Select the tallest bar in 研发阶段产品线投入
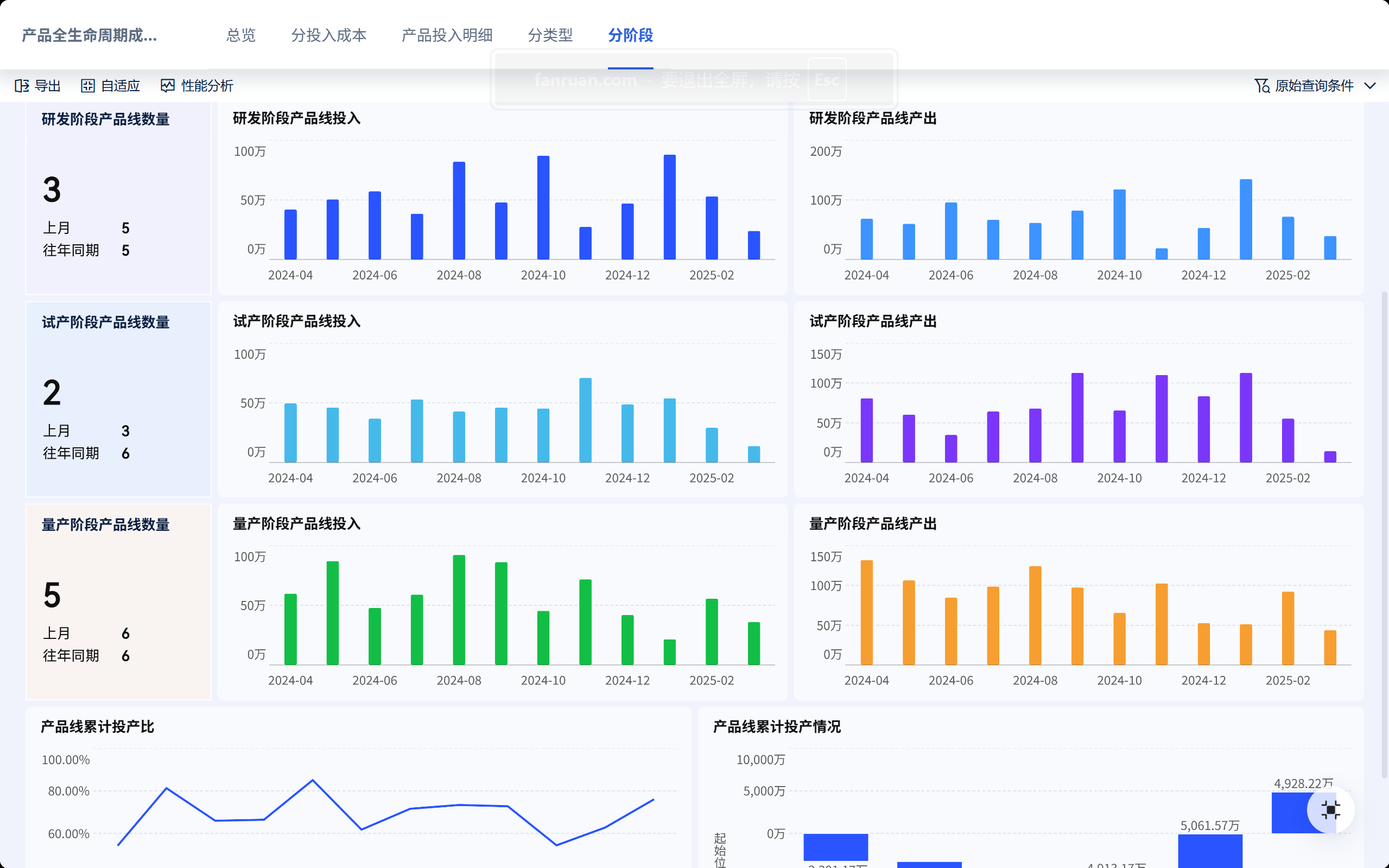Viewport: 1389px width, 868px height. click(x=670, y=207)
